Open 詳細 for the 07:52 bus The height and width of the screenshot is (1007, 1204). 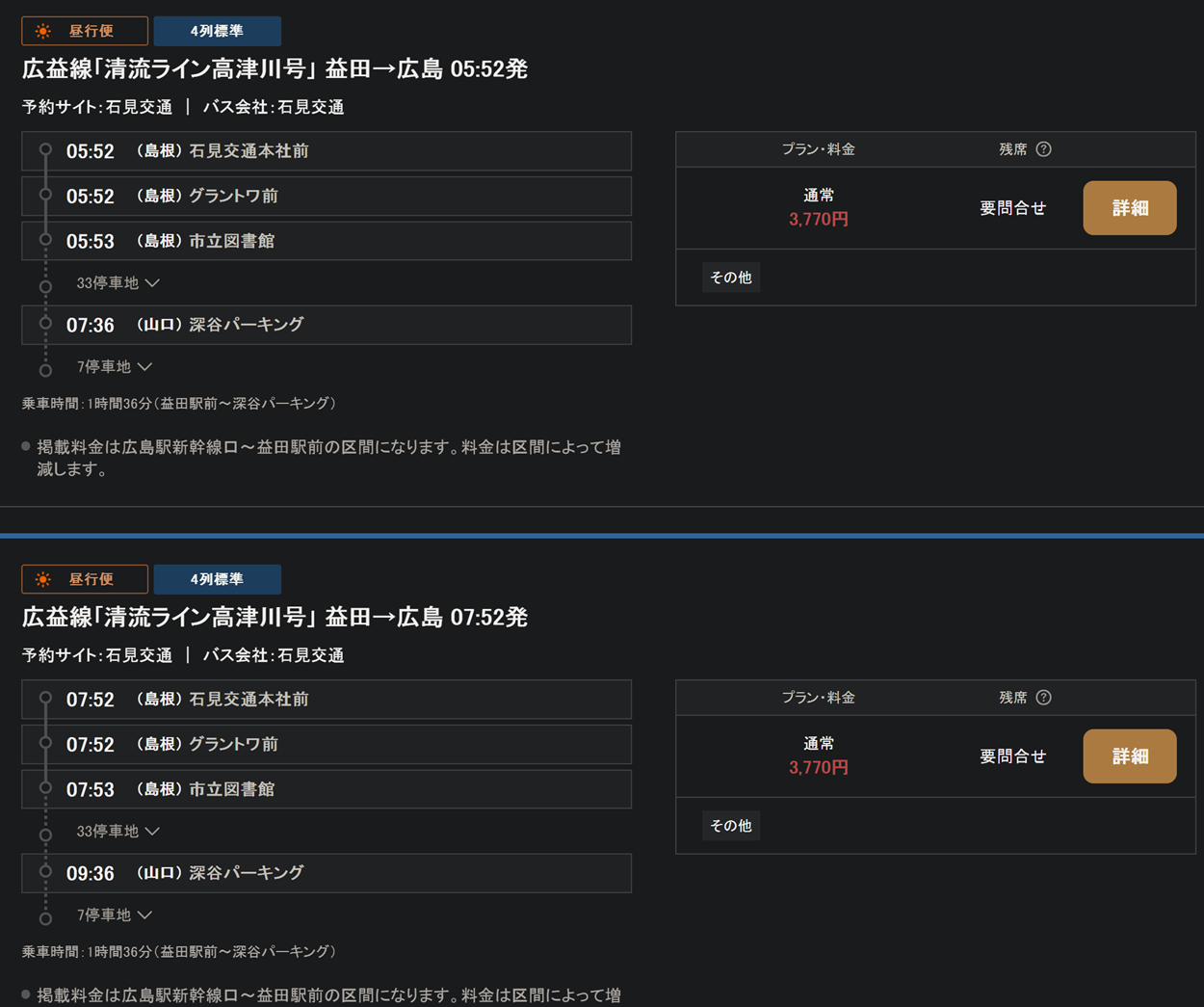point(1129,756)
